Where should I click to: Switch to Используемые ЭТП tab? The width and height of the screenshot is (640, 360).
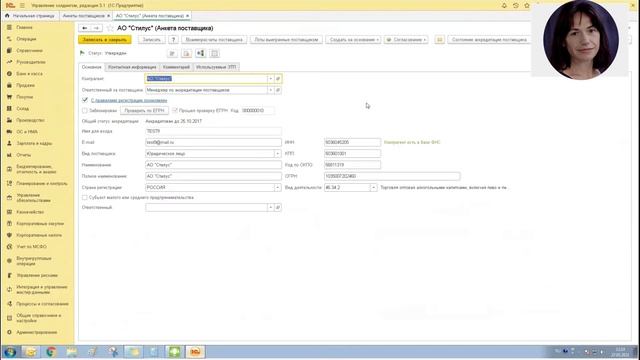pos(216,67)
